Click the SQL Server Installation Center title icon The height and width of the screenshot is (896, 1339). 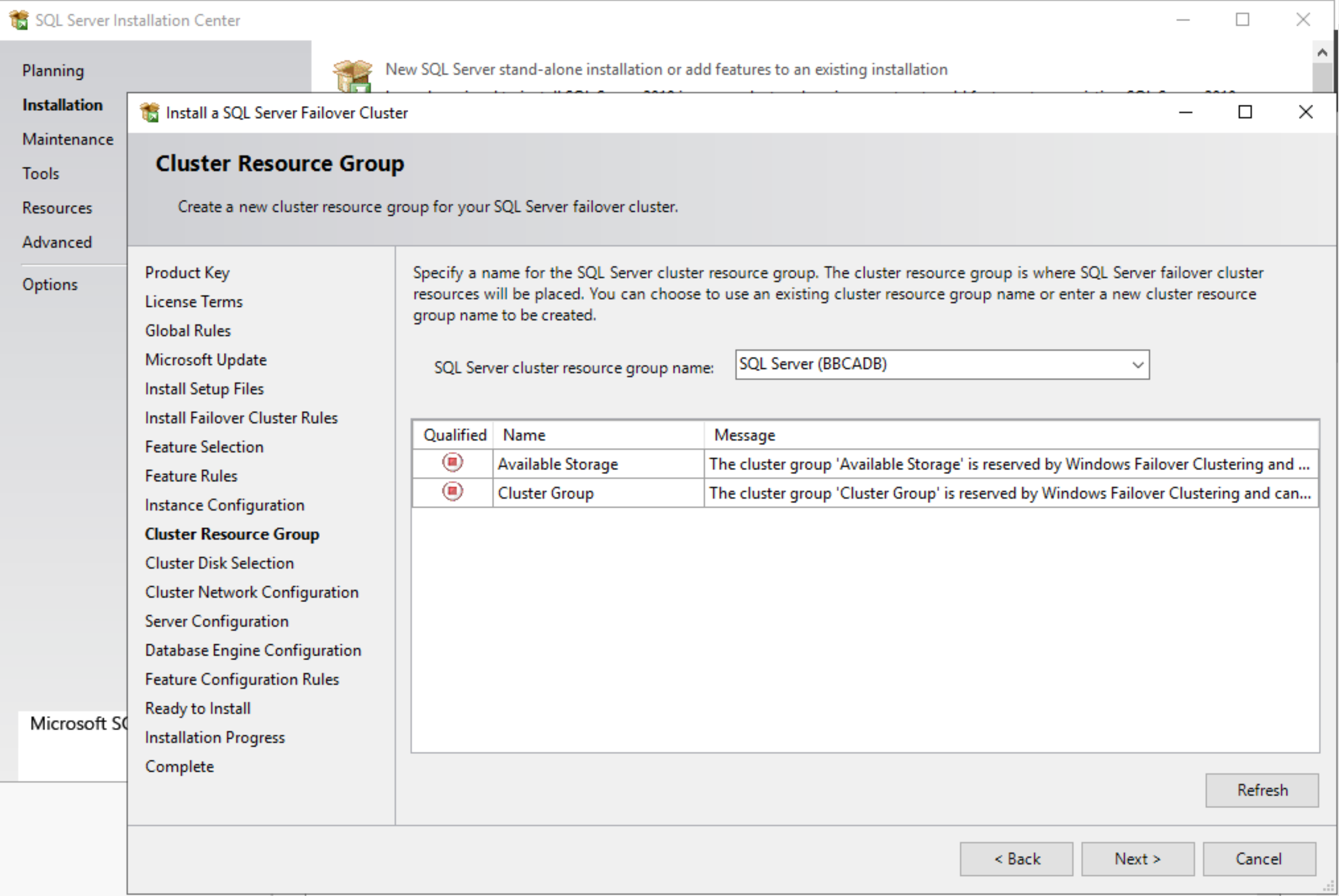coord(19,20)
